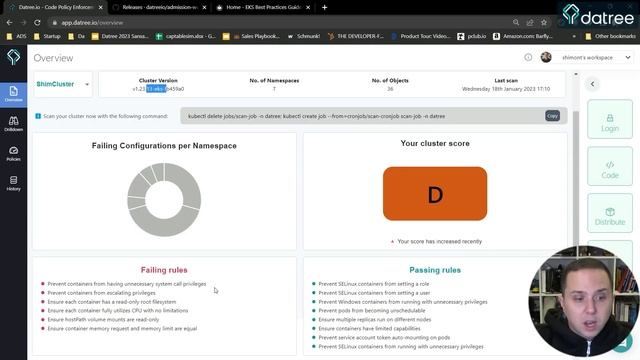Open the ShimCluster cluster selector
The width and height of the screenshot is (640, 360).
(x=63, y=84)
